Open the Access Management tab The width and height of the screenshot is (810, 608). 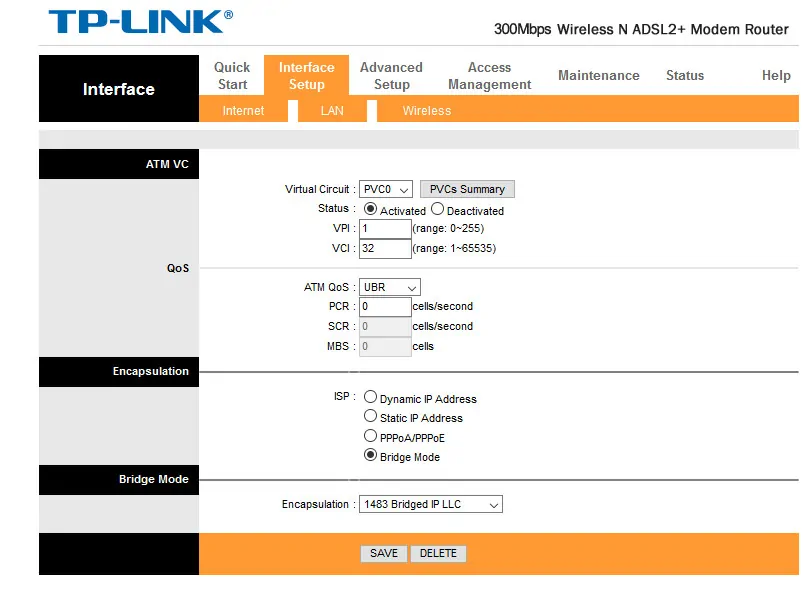pos(489,75)
